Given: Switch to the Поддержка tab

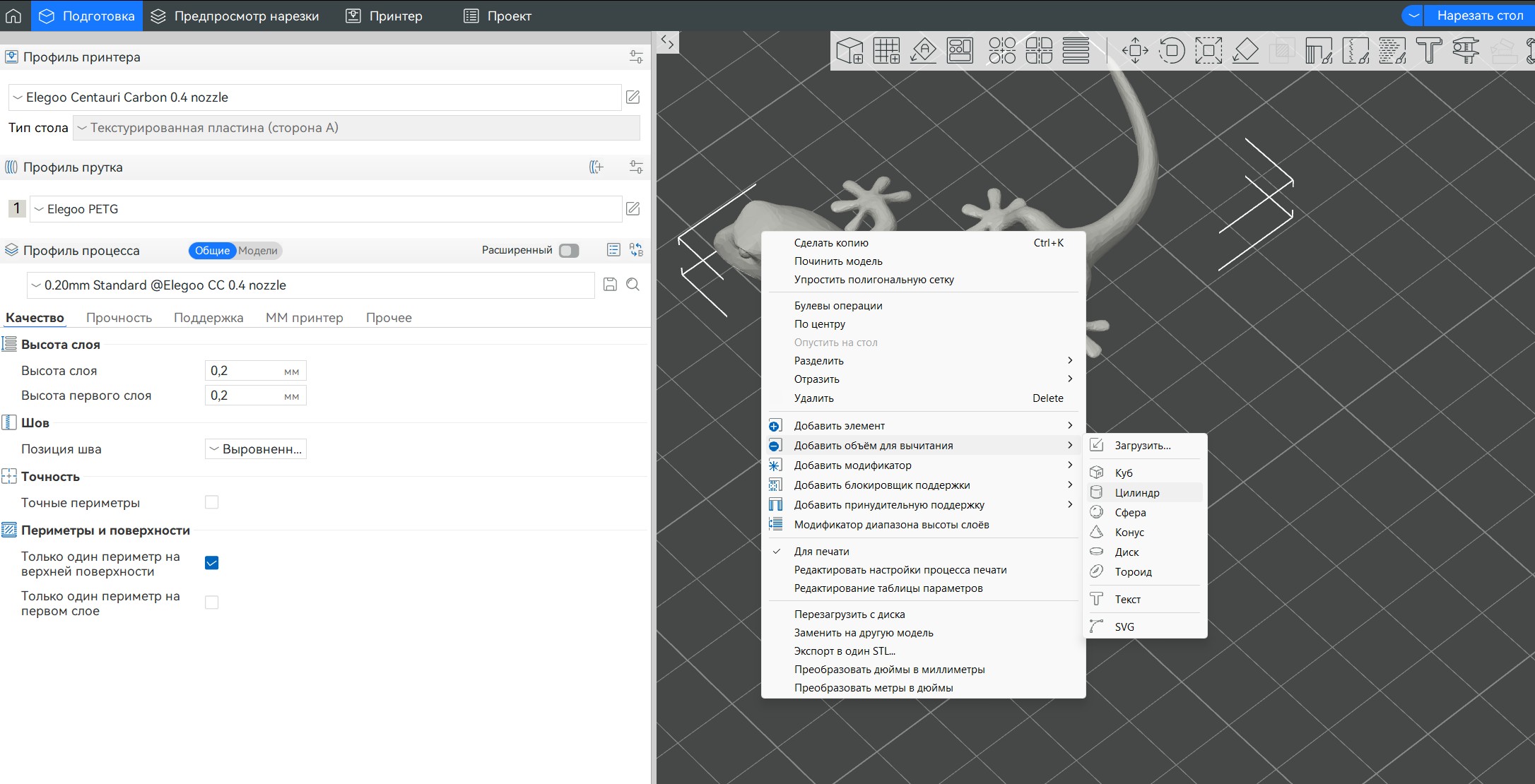Looking at the screenshot, I should [x=208, y=318].
